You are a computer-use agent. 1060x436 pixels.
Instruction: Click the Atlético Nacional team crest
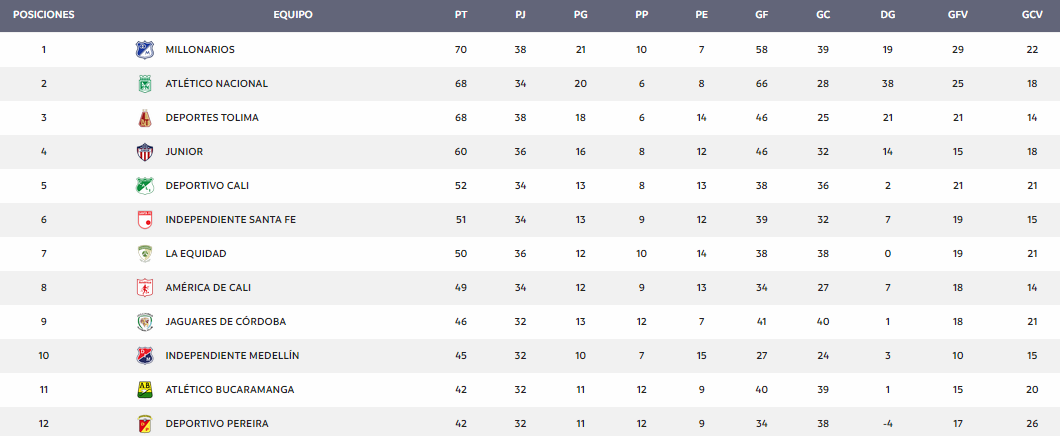145,84
